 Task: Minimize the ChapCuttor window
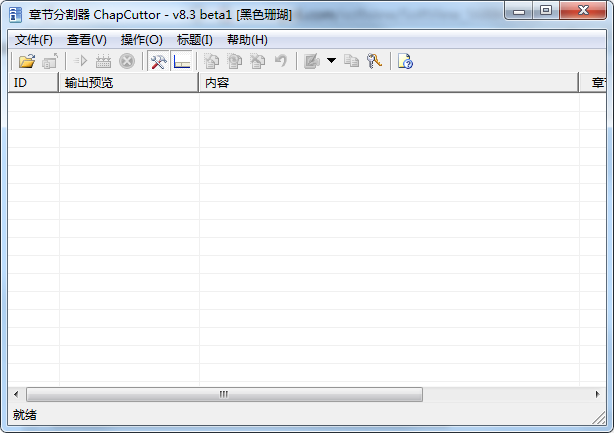pos(519,11)
